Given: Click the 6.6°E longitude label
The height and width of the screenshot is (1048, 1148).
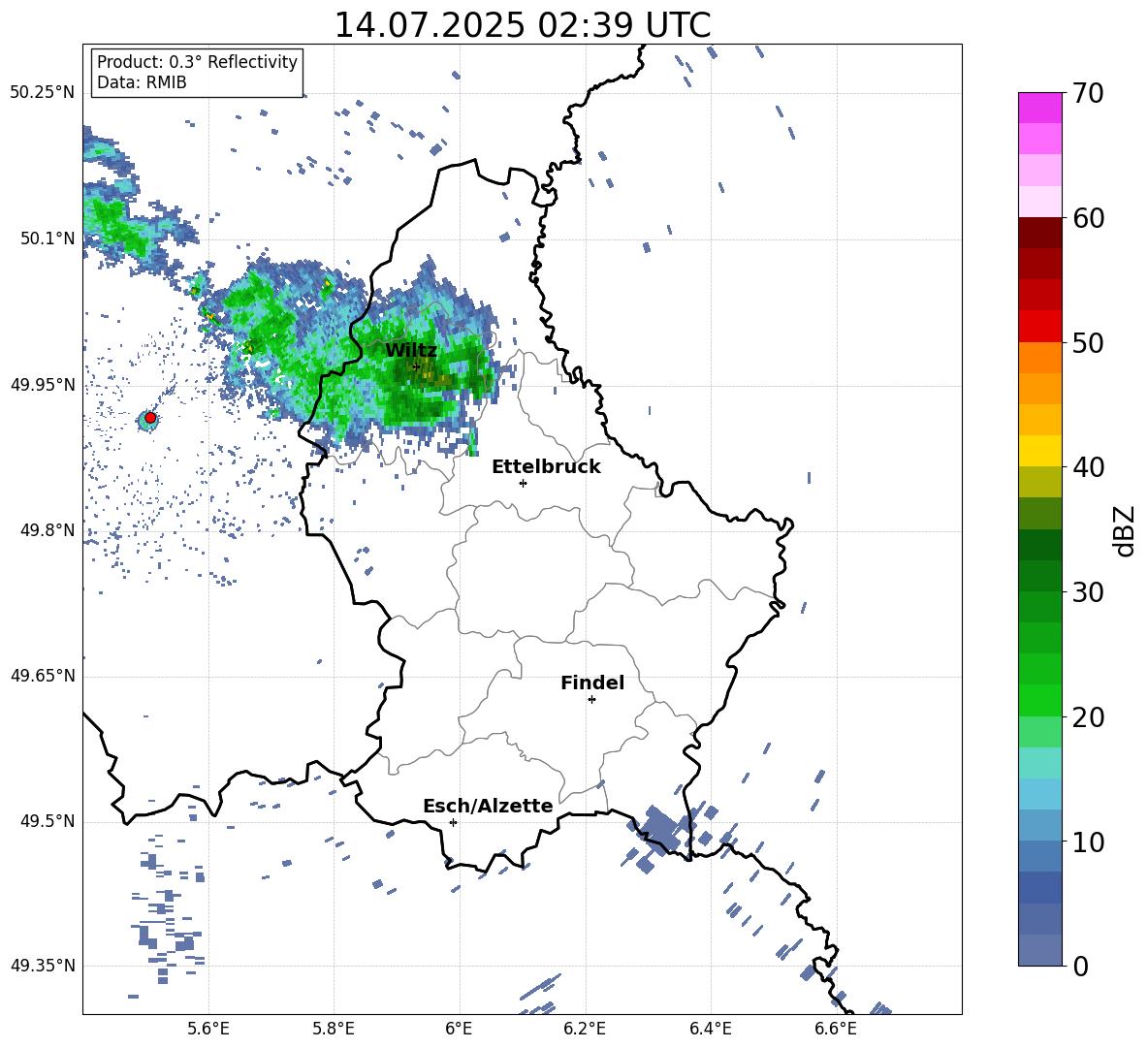Looking at the screenshot, I should click(x=836, y=1029).
